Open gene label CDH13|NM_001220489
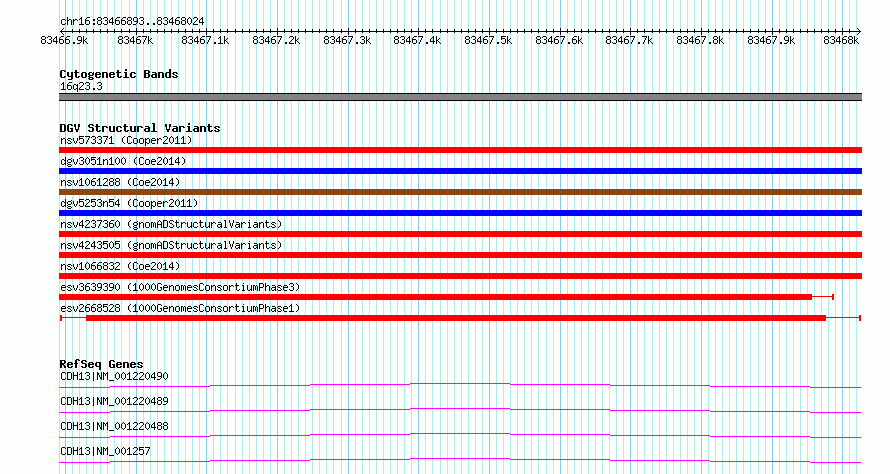The image size is (890, 474). 114,401
